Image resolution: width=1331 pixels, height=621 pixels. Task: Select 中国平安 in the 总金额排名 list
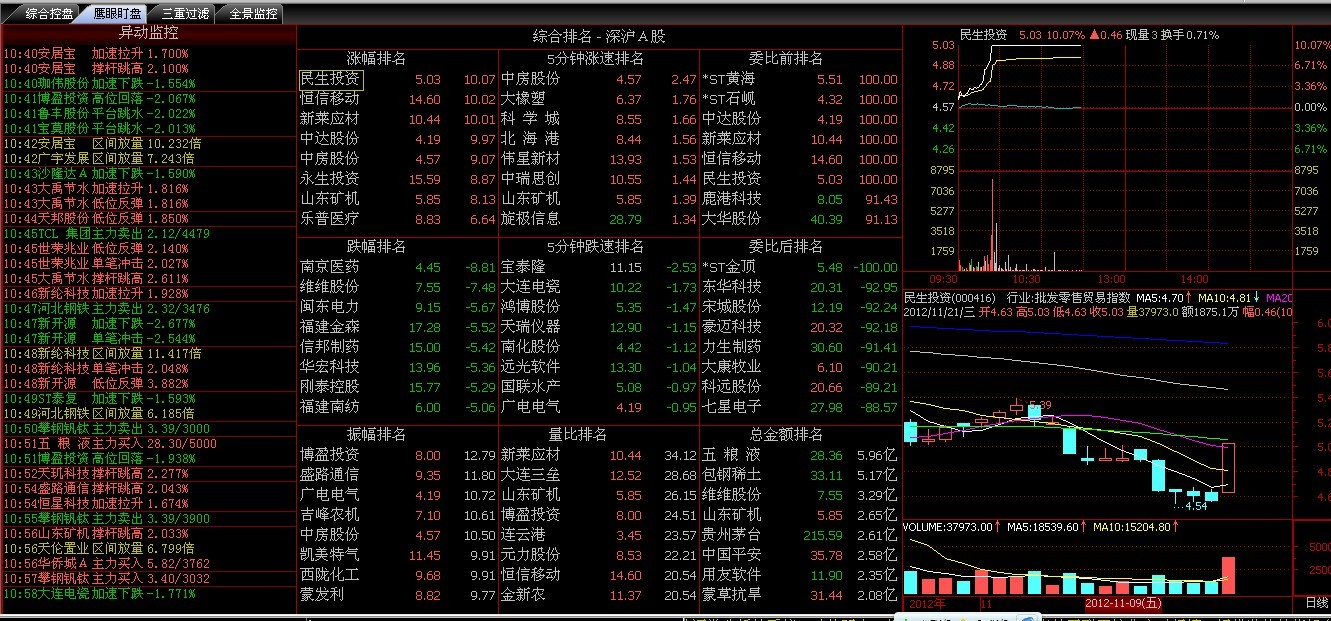(x=732, y=555)
